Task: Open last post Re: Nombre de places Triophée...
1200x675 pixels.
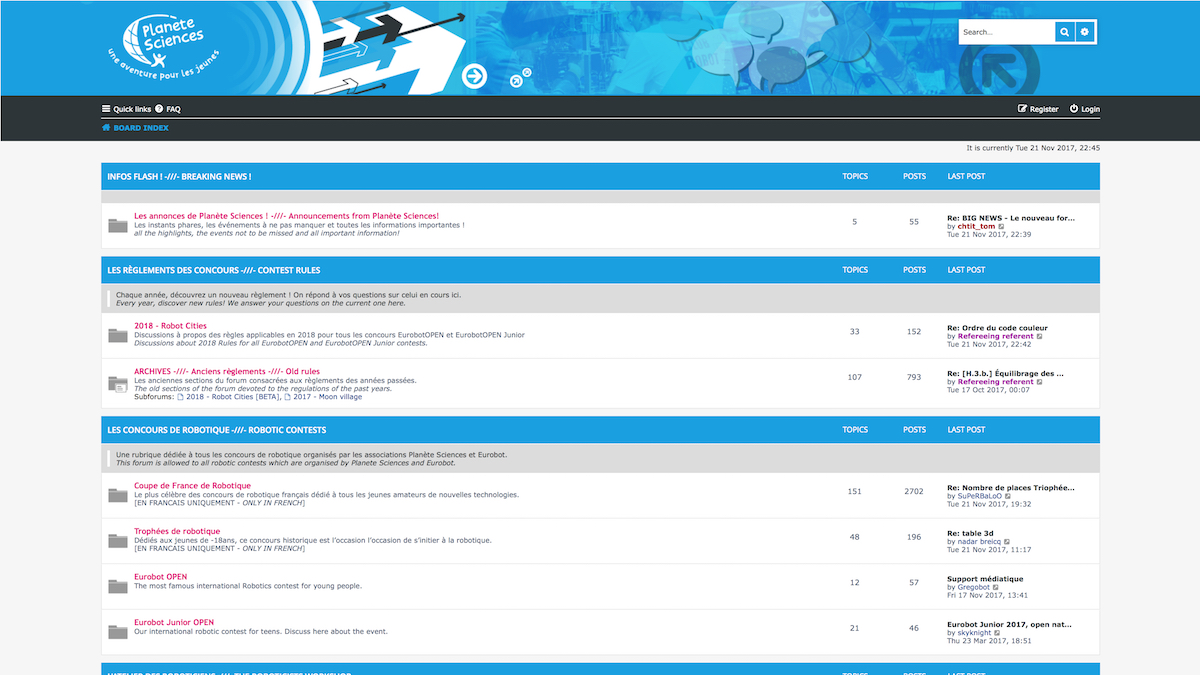Action: (x=1011, y=487)
